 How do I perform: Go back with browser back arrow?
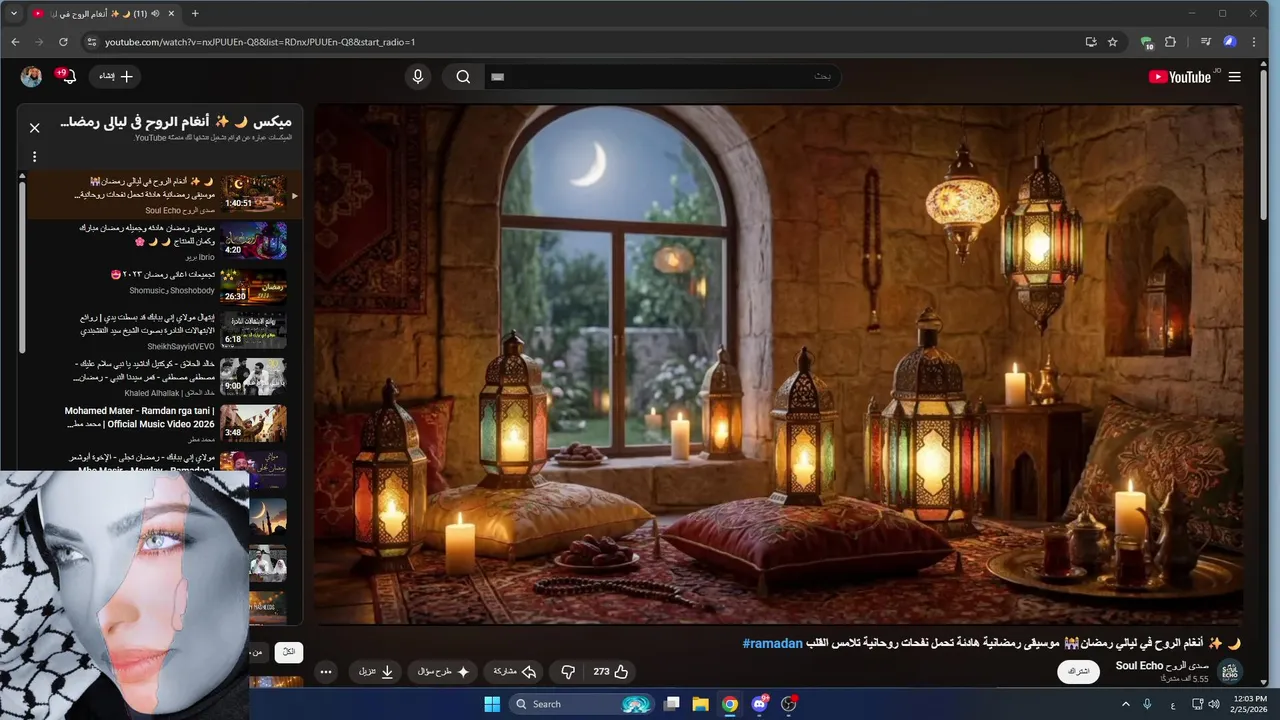(x=15, y=42)
